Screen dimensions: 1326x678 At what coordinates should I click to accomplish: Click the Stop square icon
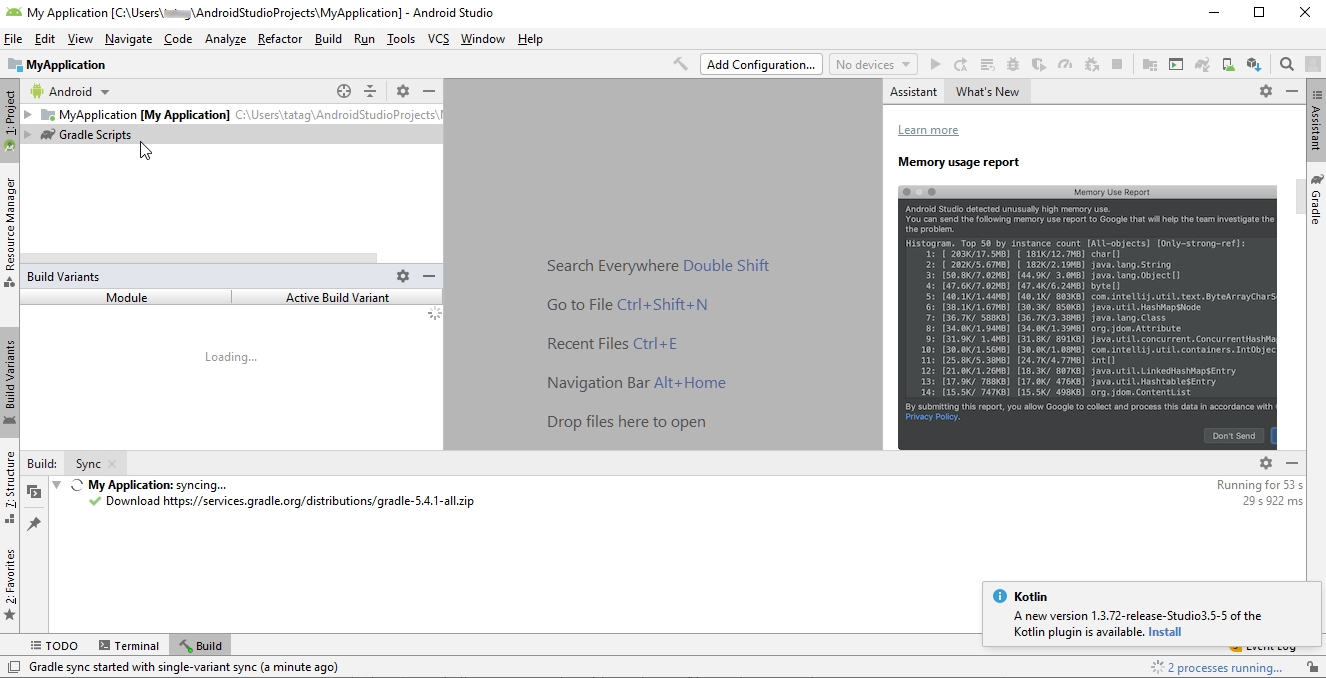click(x=1117, y=64)
